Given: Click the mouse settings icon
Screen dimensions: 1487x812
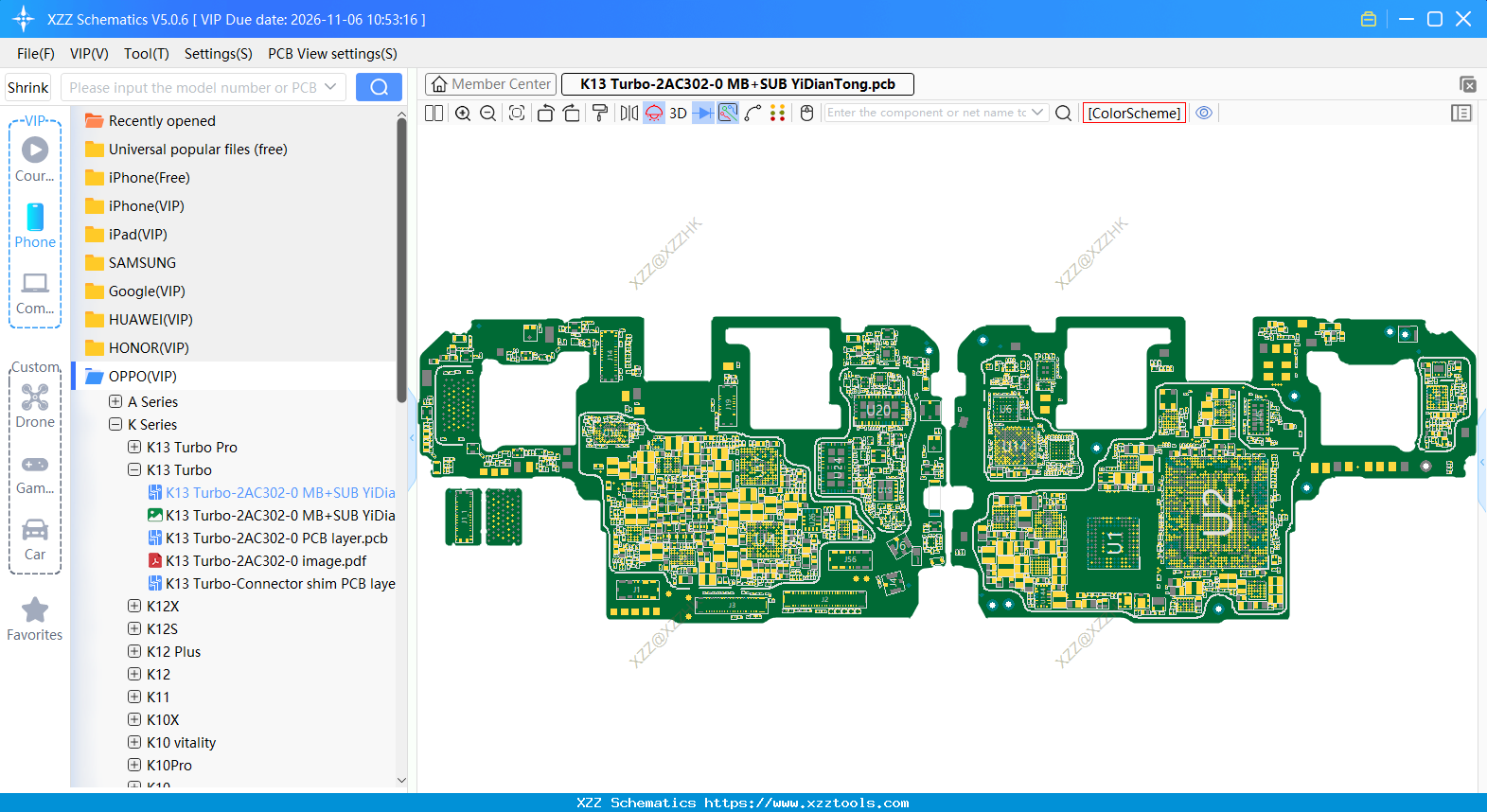Looking at the screenshot, I should point(806,113).
